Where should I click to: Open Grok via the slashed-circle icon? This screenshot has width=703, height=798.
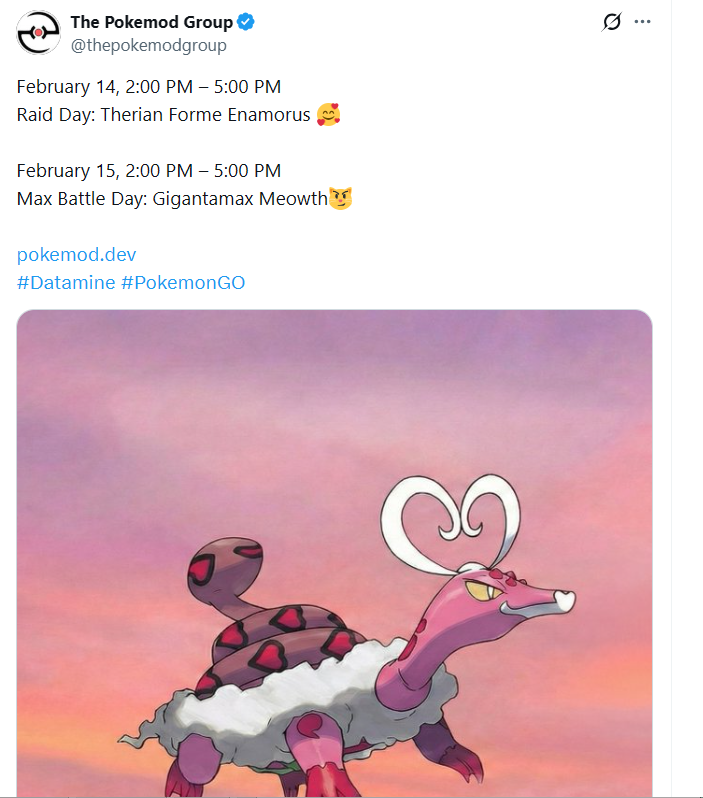[612, 22]
